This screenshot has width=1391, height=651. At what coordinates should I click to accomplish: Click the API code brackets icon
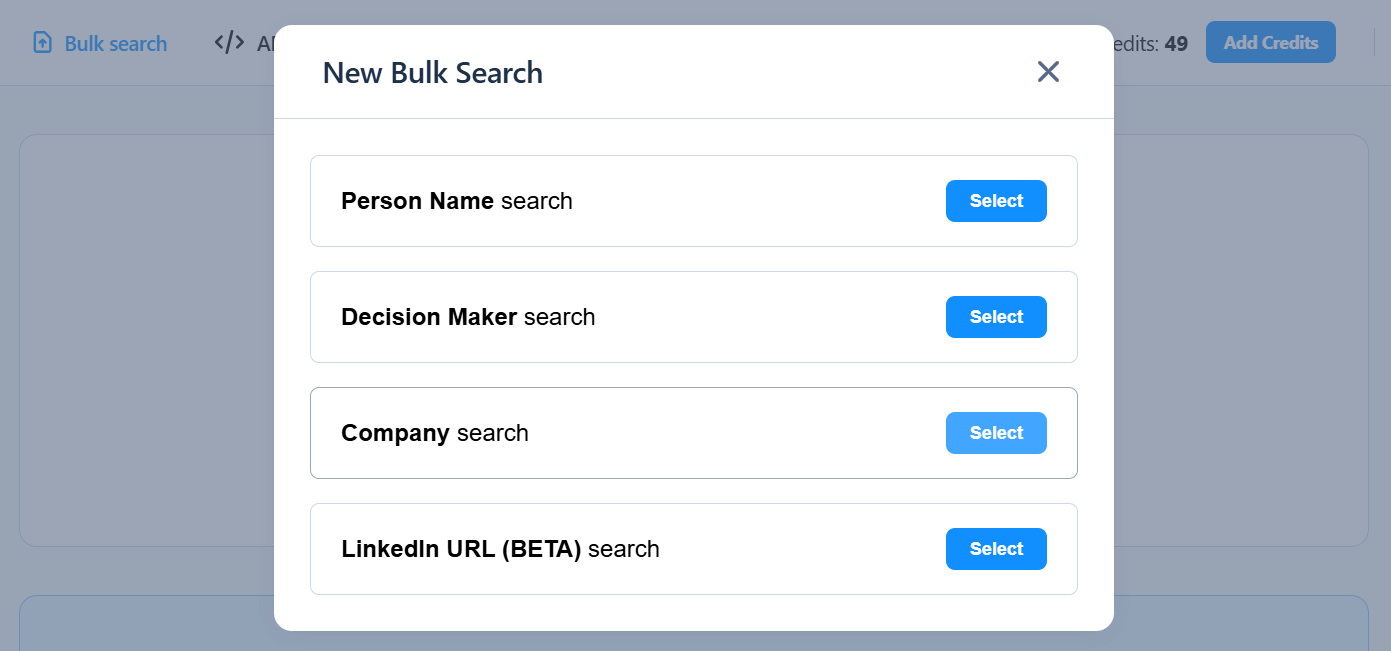[229, 43]
